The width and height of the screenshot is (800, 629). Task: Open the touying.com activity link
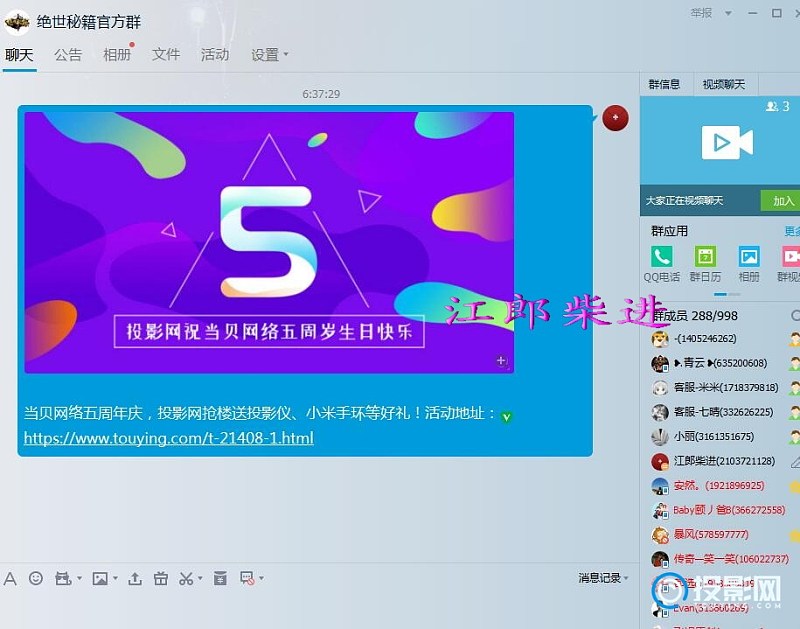point(169,438)
